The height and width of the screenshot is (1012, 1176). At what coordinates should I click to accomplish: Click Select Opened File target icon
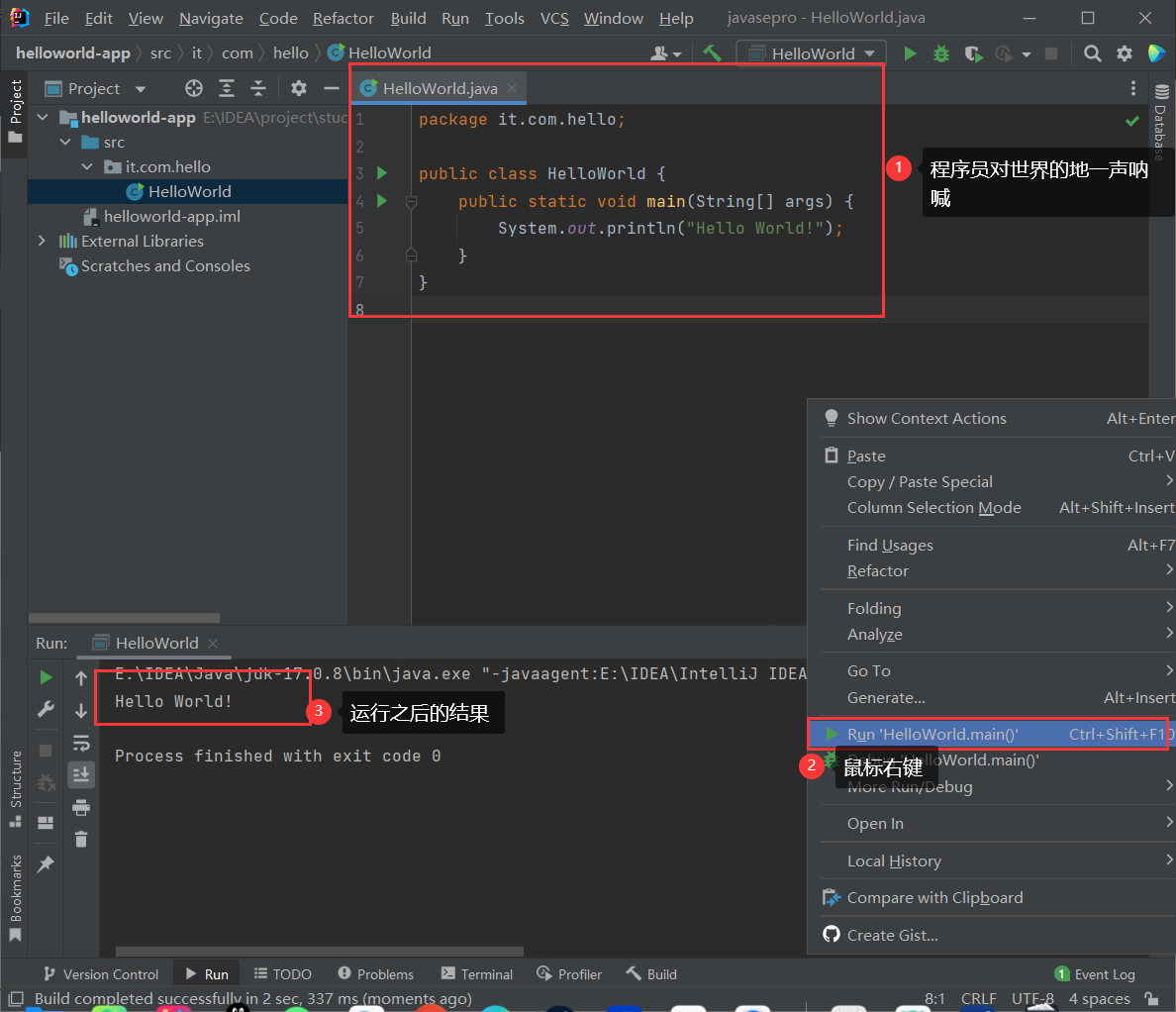coord(193,88)
